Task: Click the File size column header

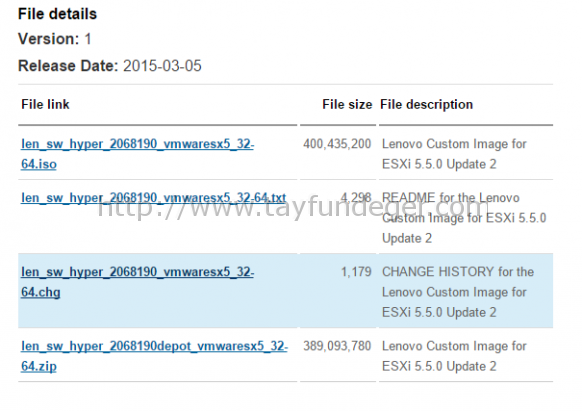Action: coord(347,104)
